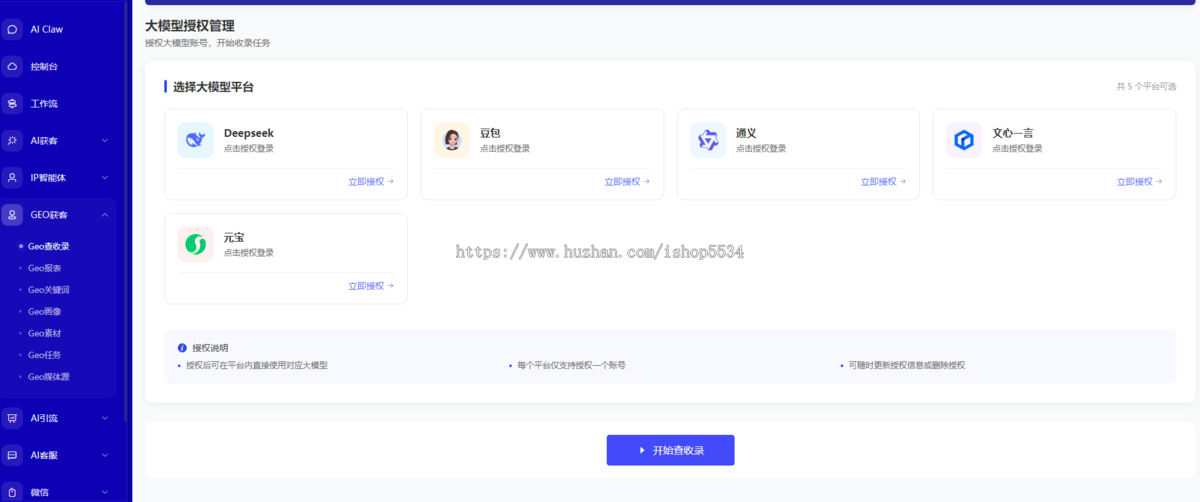The height and width of the screenshot is (502, 1200).
Task: Expand the AI客服 menu chevron
Action: 105,455
